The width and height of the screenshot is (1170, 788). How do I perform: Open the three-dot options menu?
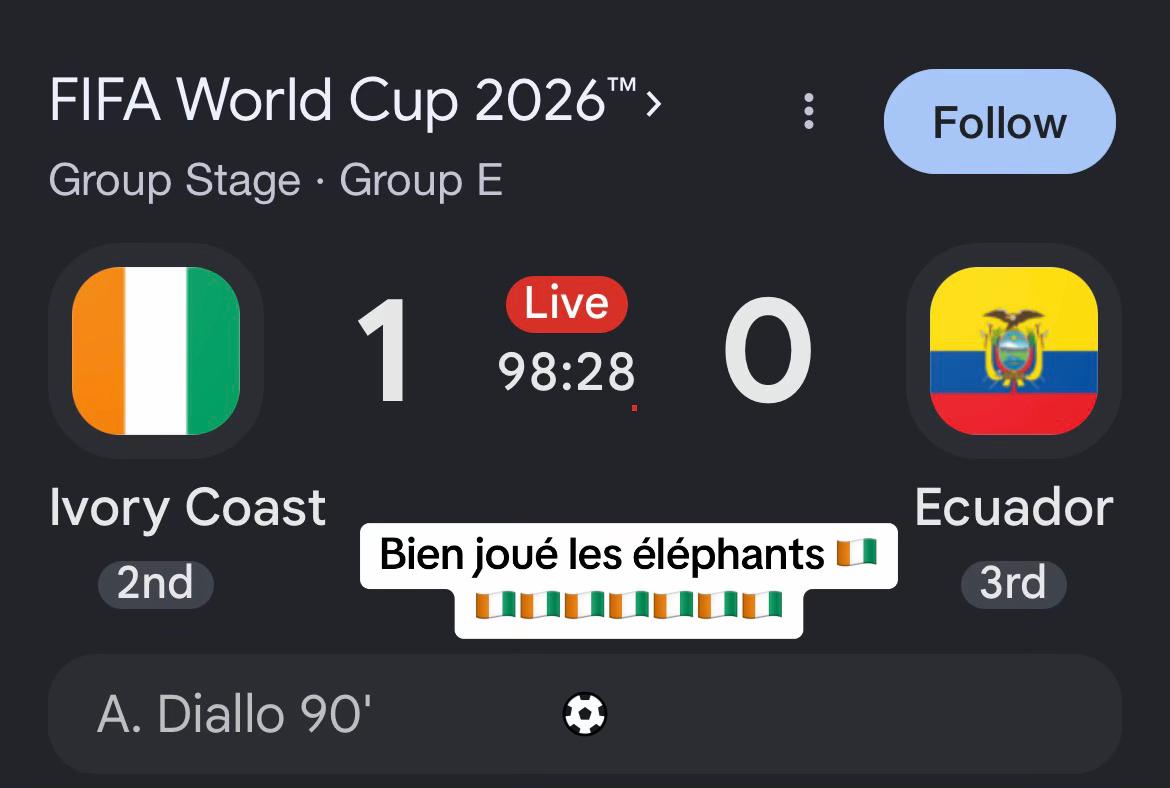(809, 111)
